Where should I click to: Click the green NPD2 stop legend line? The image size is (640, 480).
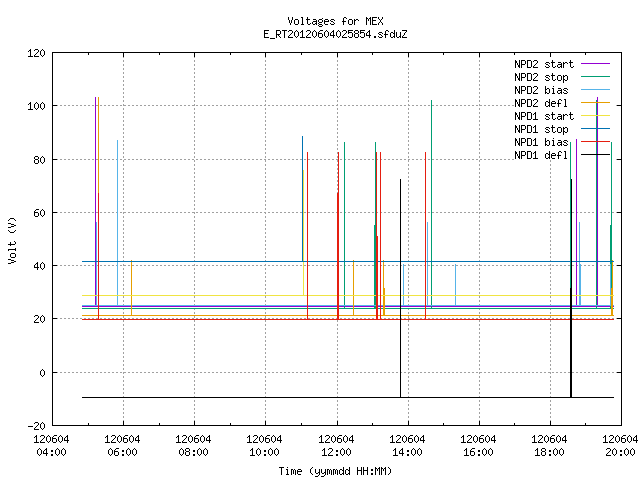[x=595, y=76]
